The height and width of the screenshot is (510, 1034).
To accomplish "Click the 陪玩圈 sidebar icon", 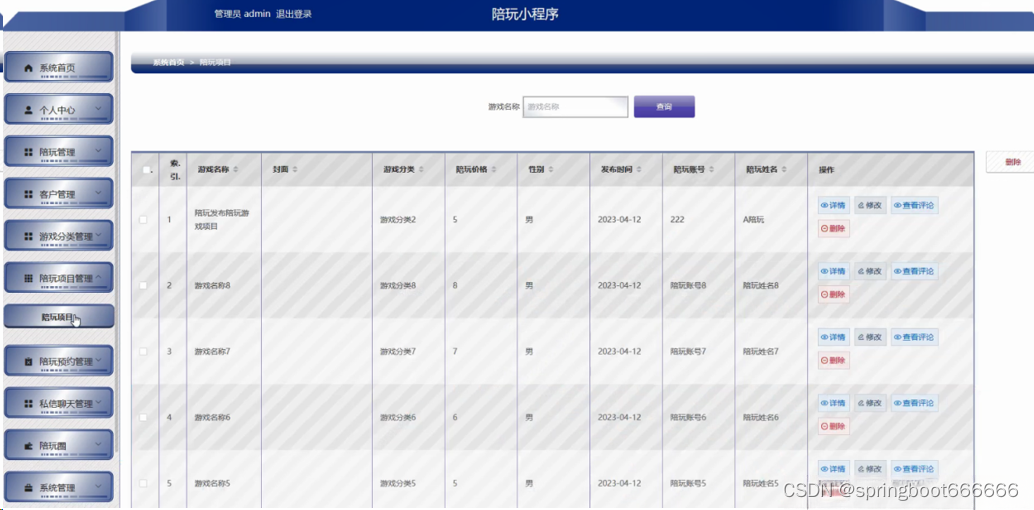I will (x=28, y=445).
